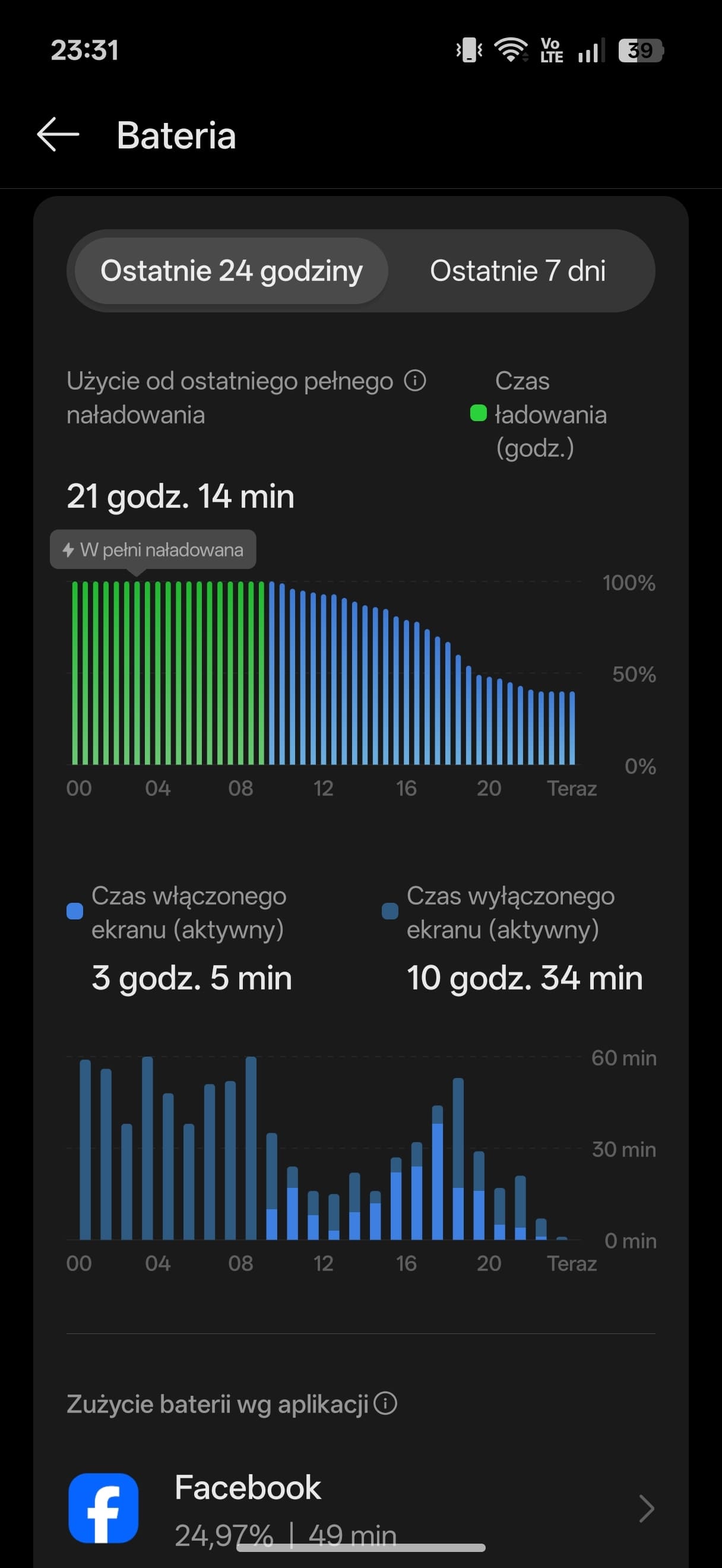The height and width of the screenshot is (1568, 722).
Task: Switch to the Ostatnie 7 dni tab
Action: tap(518, 271)
